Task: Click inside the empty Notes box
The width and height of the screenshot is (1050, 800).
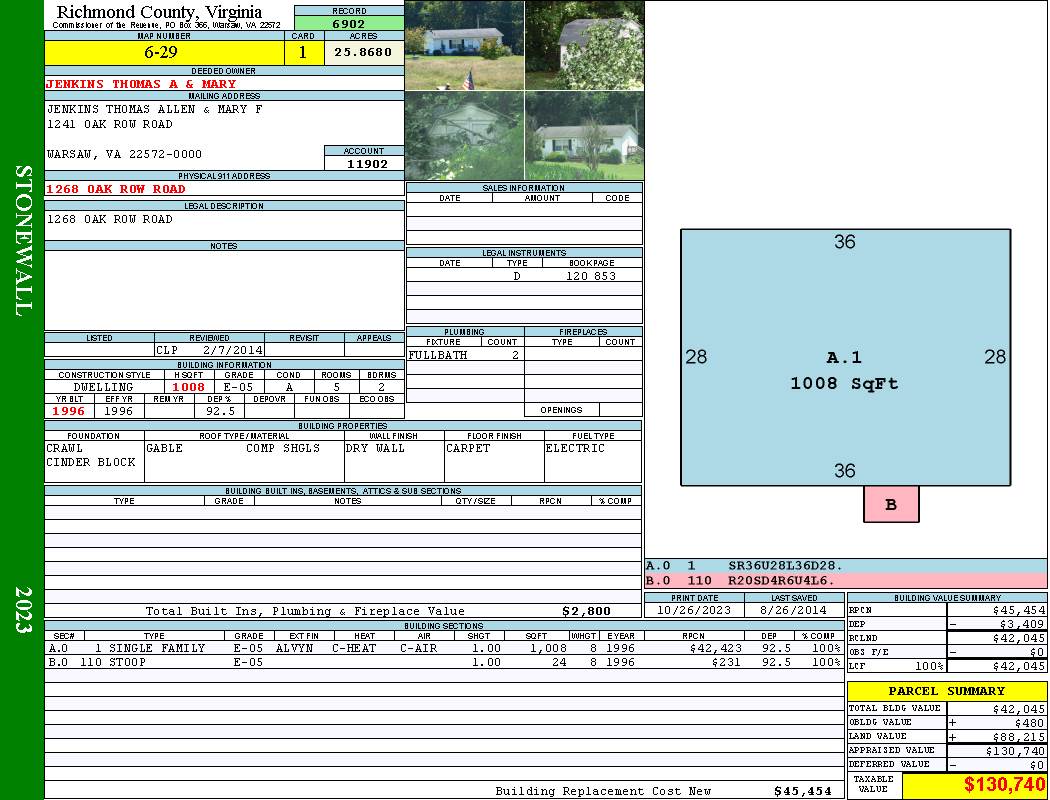Action: (223, 290)
